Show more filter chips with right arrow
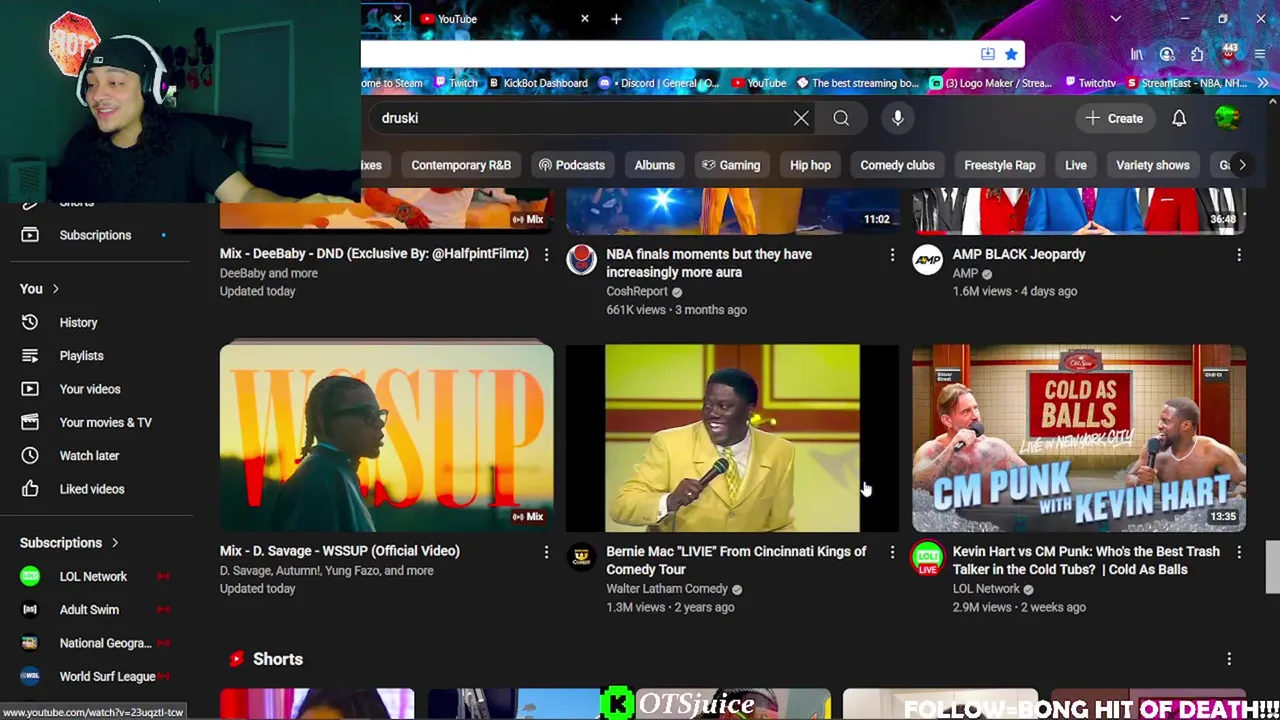This screenshot has width=1280, height=720. tap(1242, 165)
